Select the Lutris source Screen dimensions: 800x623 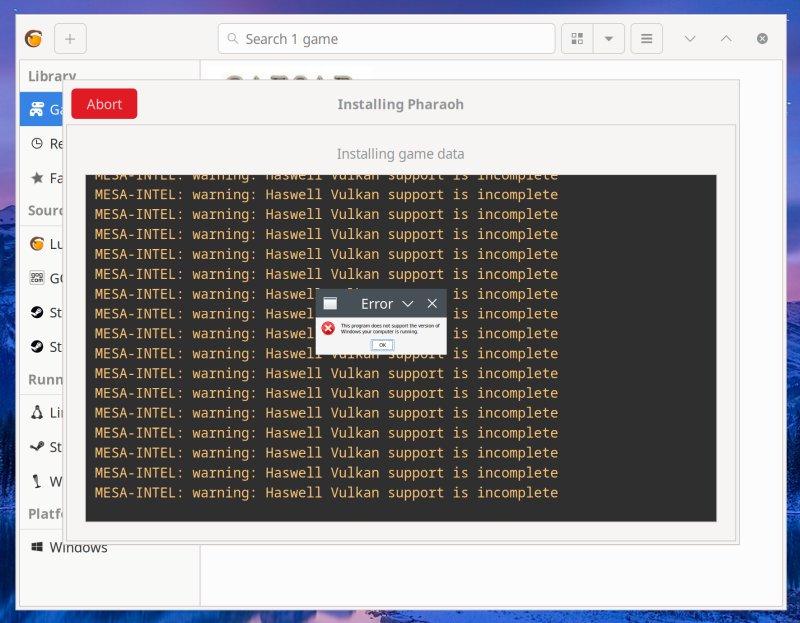(x=55, y=243)
